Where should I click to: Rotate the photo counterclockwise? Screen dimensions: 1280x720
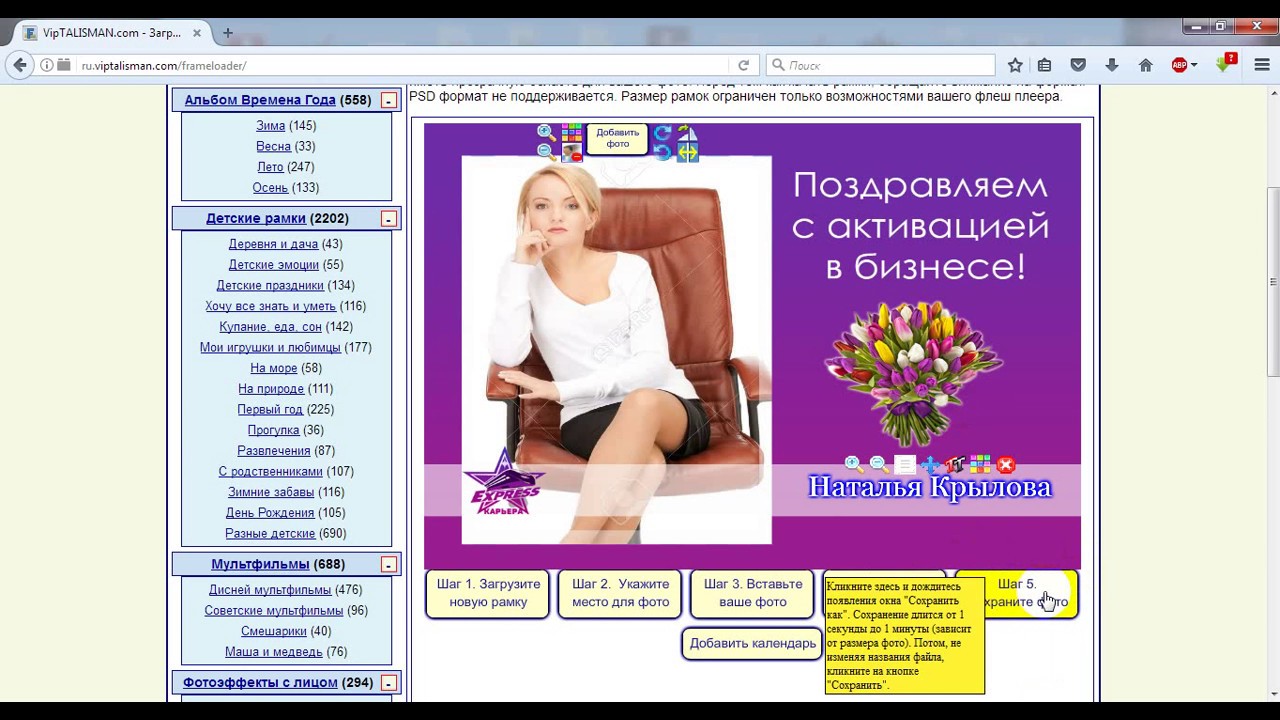(x=662, y=152)
